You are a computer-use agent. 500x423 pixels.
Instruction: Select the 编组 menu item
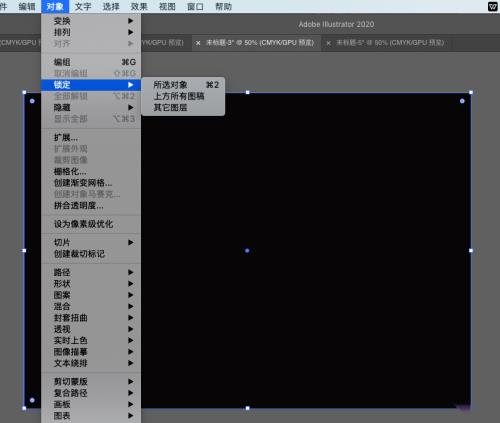point(91,62)
